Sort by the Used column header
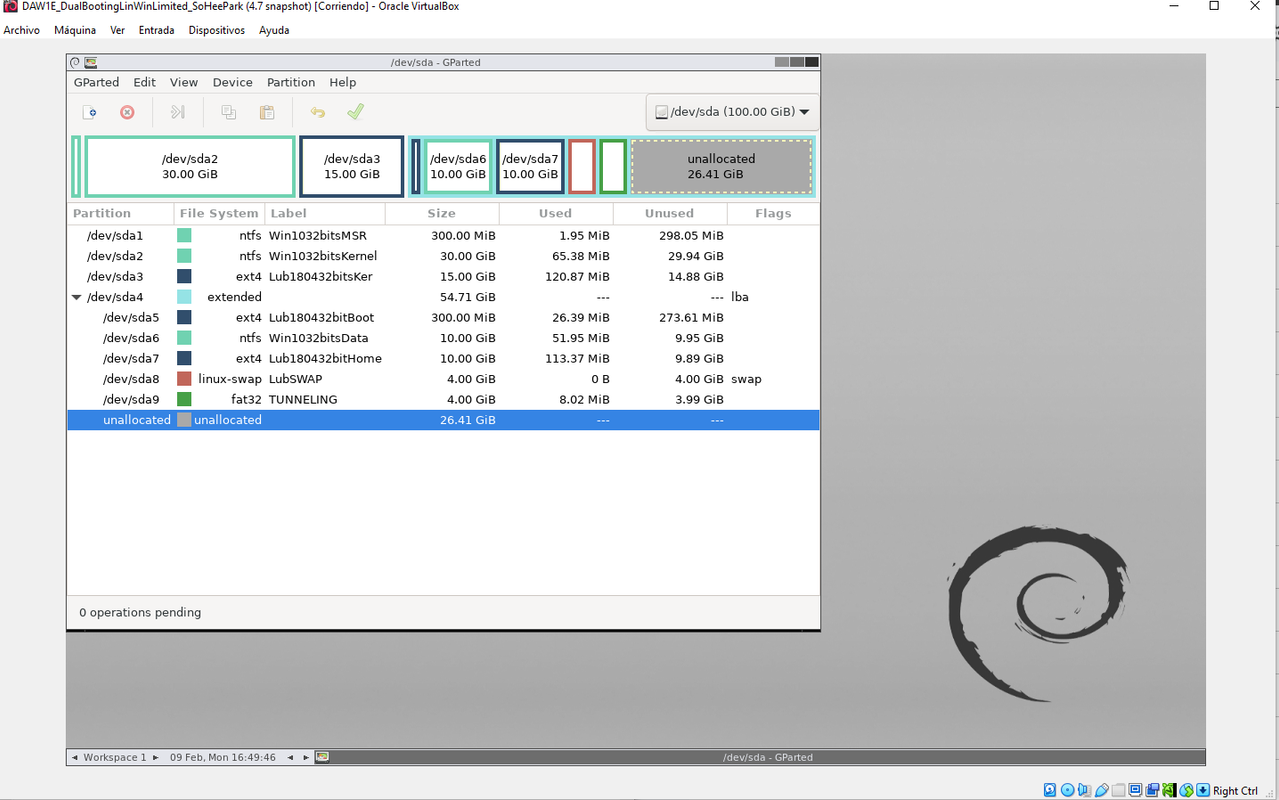 click(x=556, y=213)
